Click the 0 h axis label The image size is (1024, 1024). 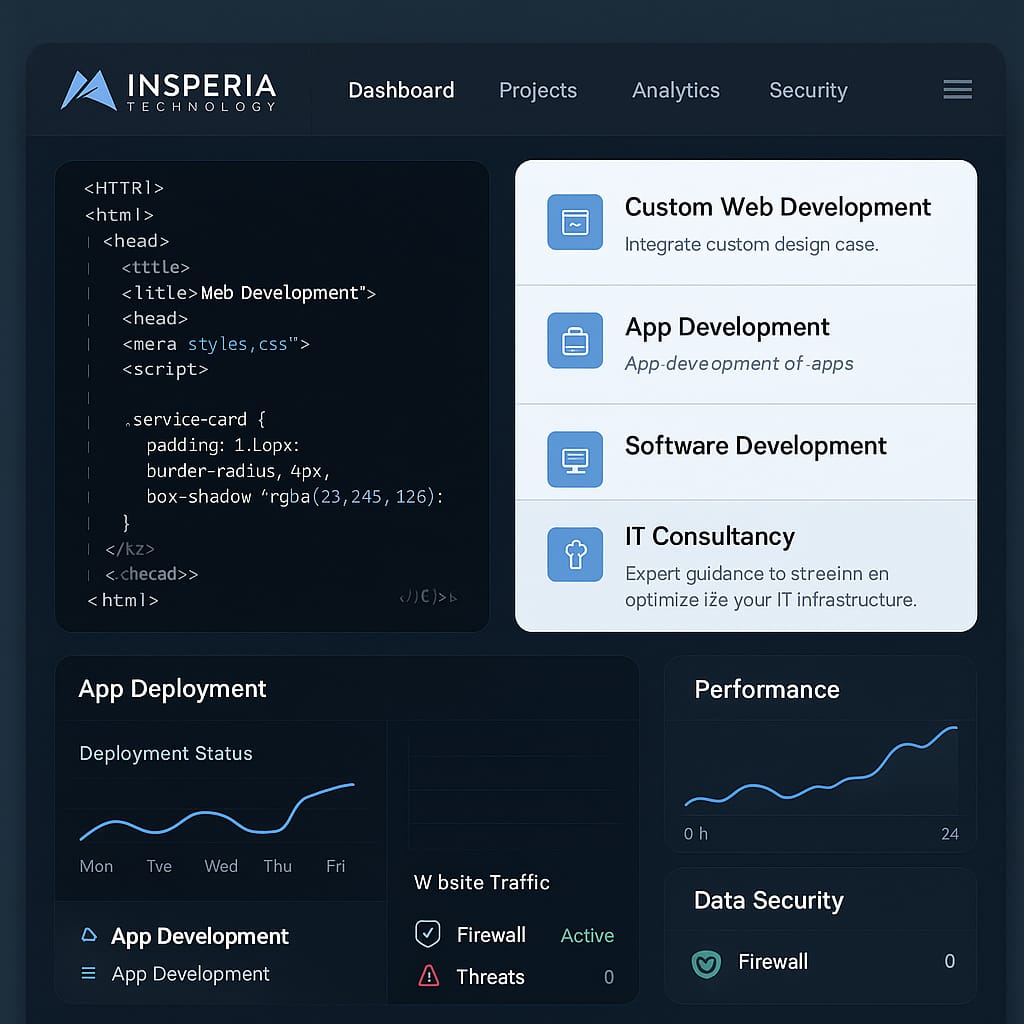[696, 833]
